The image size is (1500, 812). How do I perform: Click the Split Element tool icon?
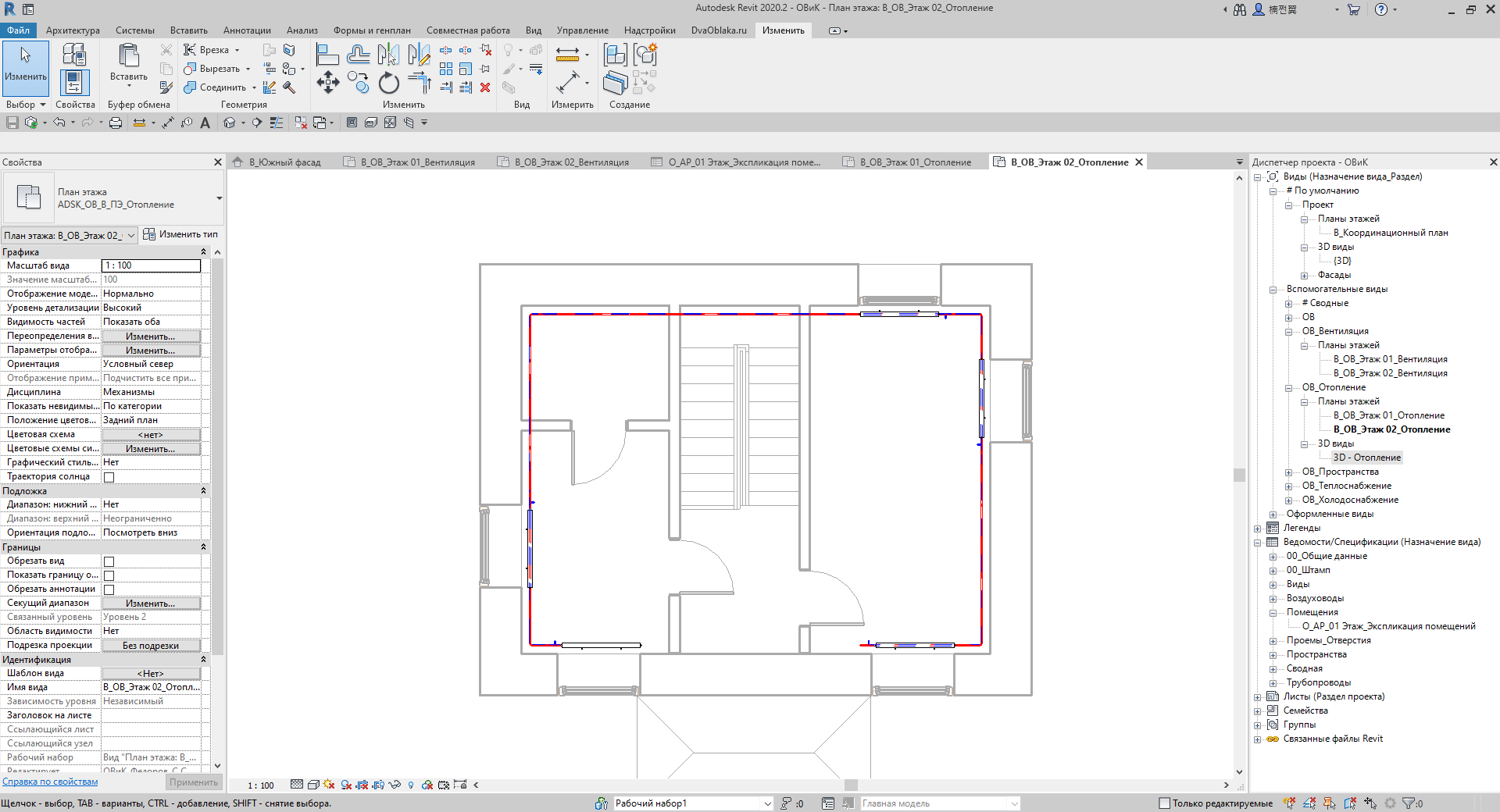(x=446, y=50)
